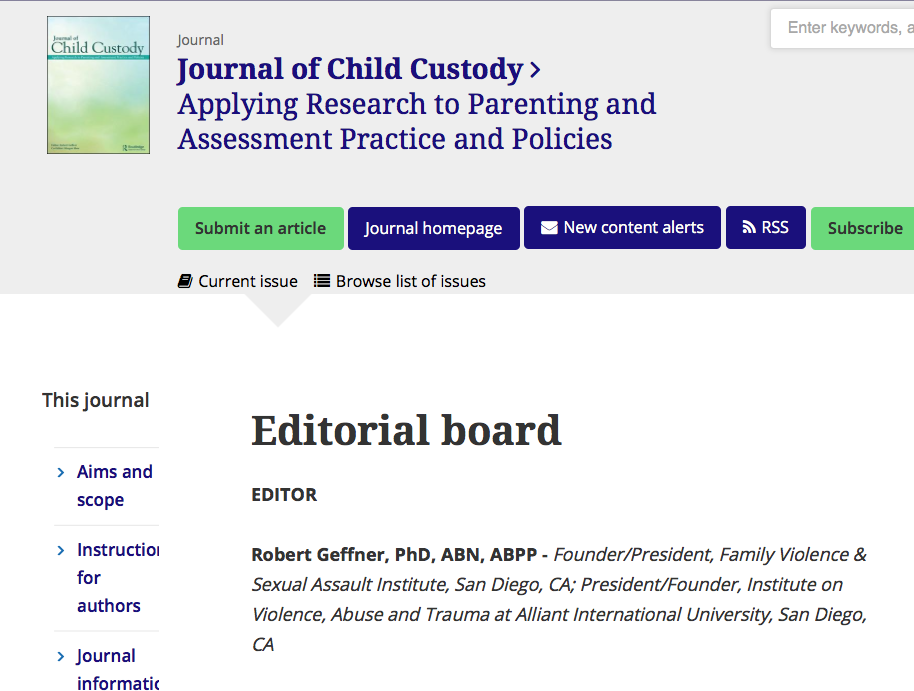Expand the Journal information chevron
914x691 pixels.
pos(62,656)
